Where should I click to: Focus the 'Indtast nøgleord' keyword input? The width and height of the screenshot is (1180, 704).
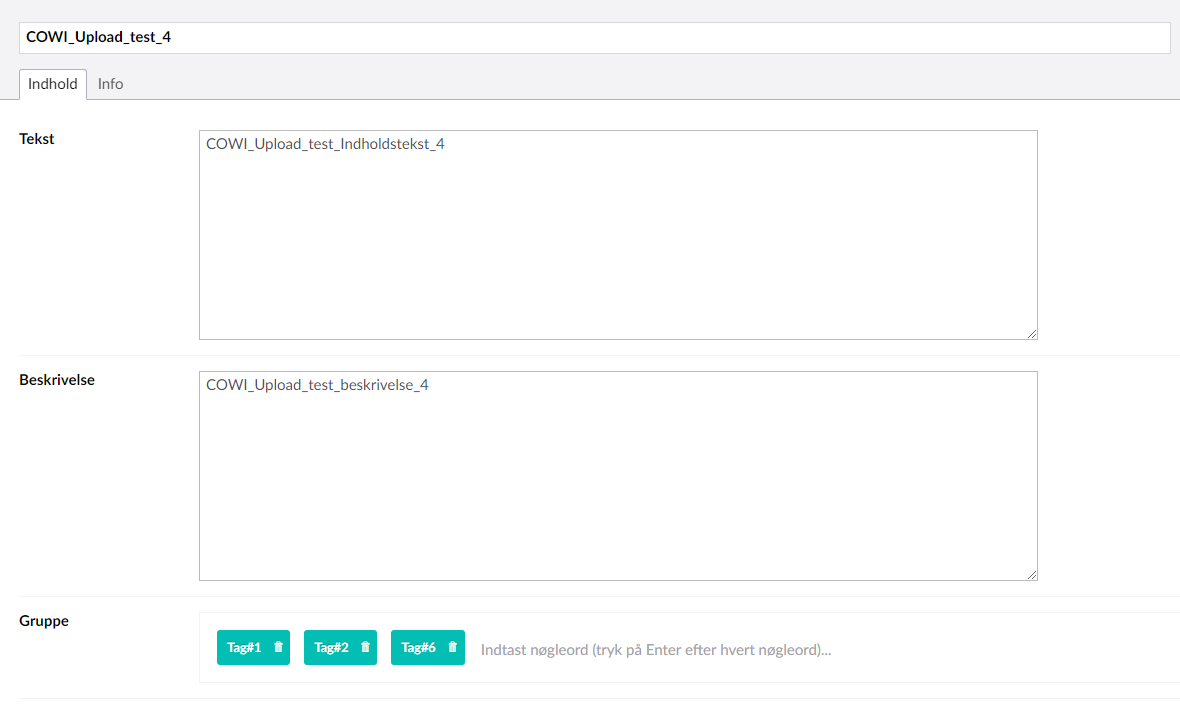pyautogui.click(x=656, y=650)
